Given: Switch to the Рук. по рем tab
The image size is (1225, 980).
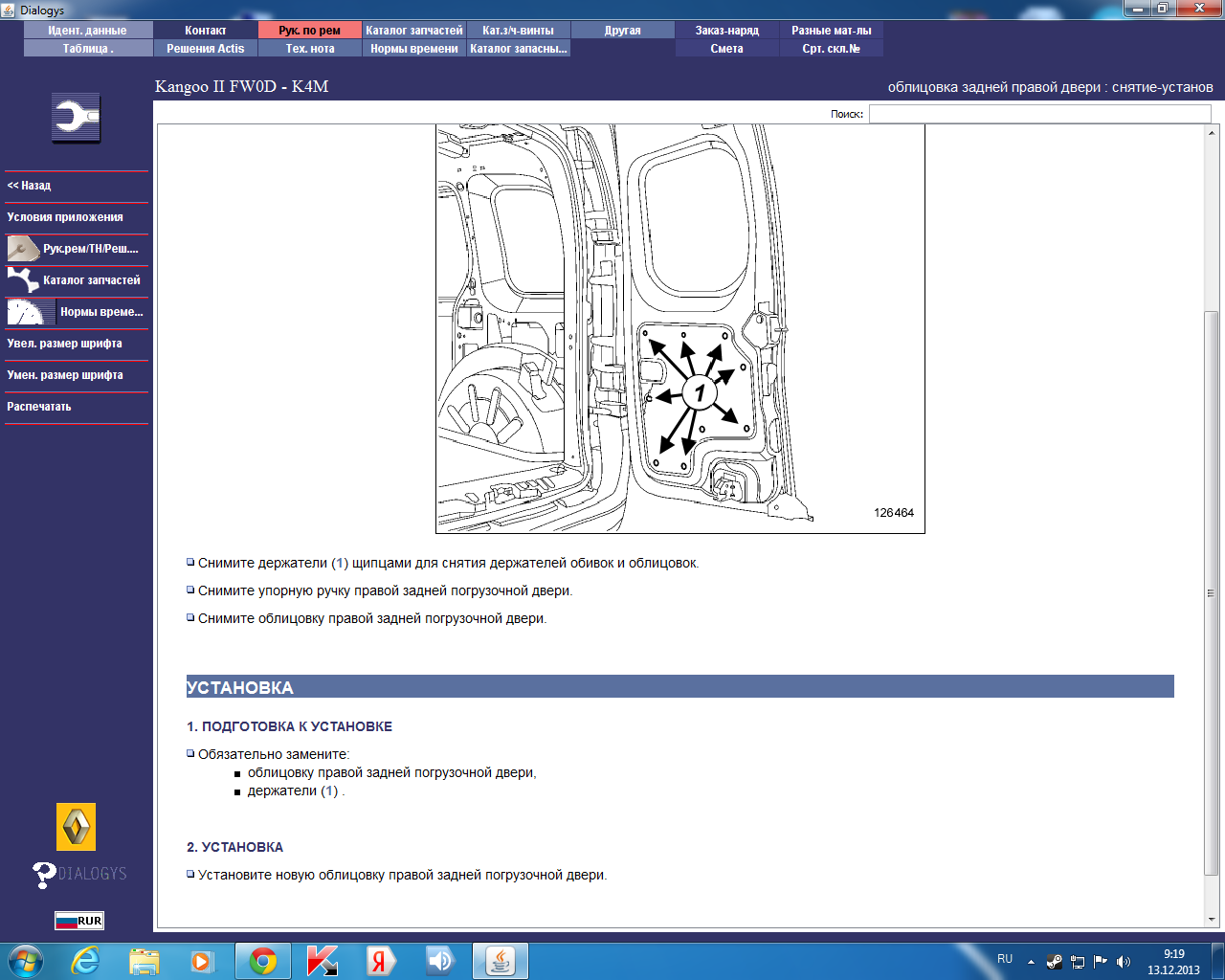Looking at the screenshot, I should (x=310, y=31).
